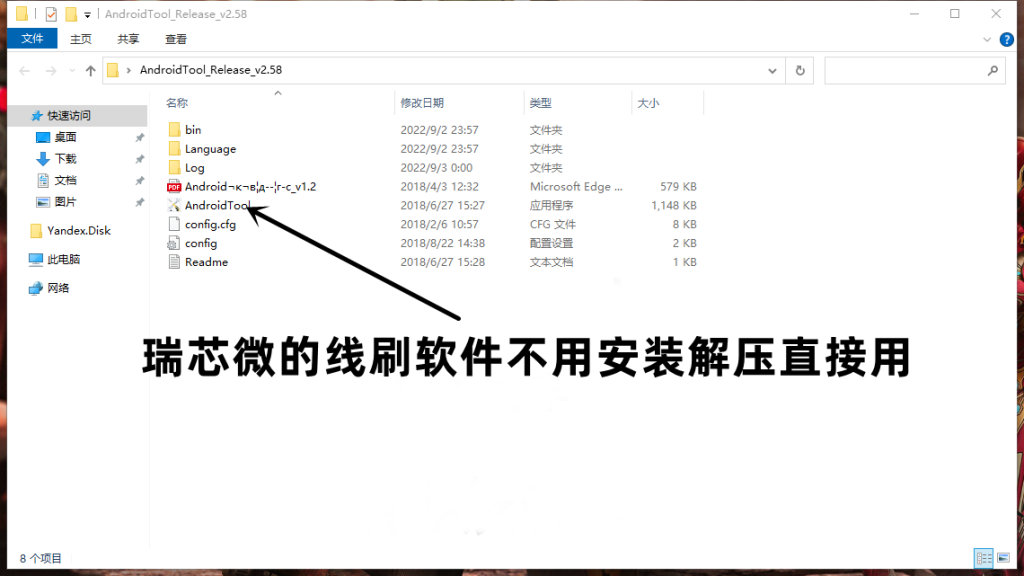Image resolution: width=1024 pixels, height=576 pixels.
Task: Switch to details view in status bar
Action: pos(983,558)
